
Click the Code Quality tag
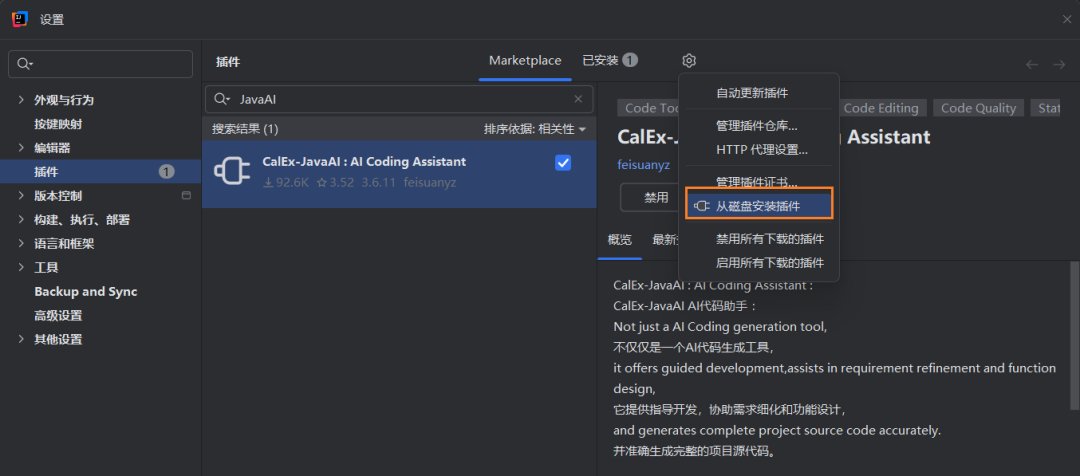978,108
